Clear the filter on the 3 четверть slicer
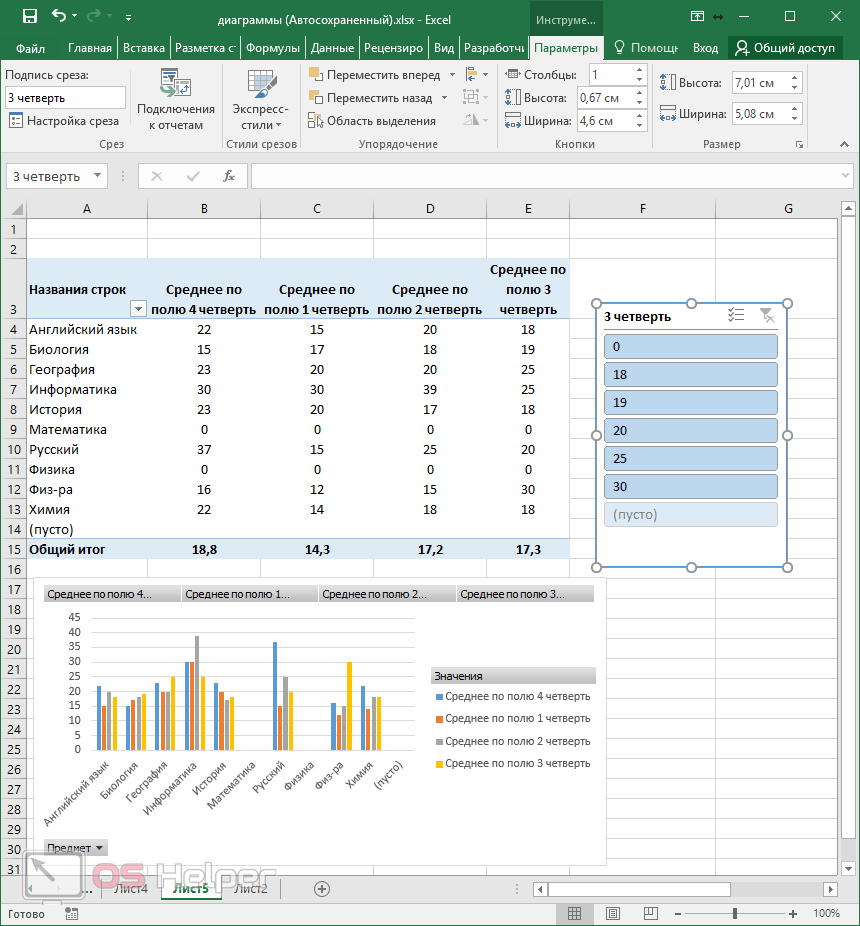 pos(766,316)
